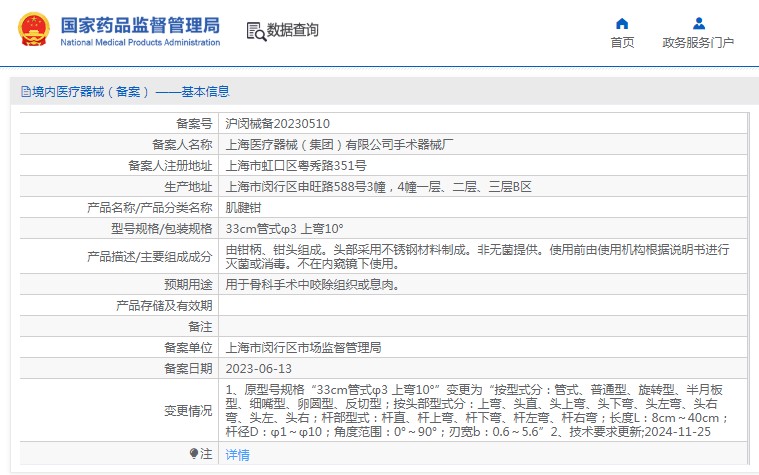The width and height of the screenshot is (759, 475).
Task: Click the 备案日期 label
Action: 188,368
